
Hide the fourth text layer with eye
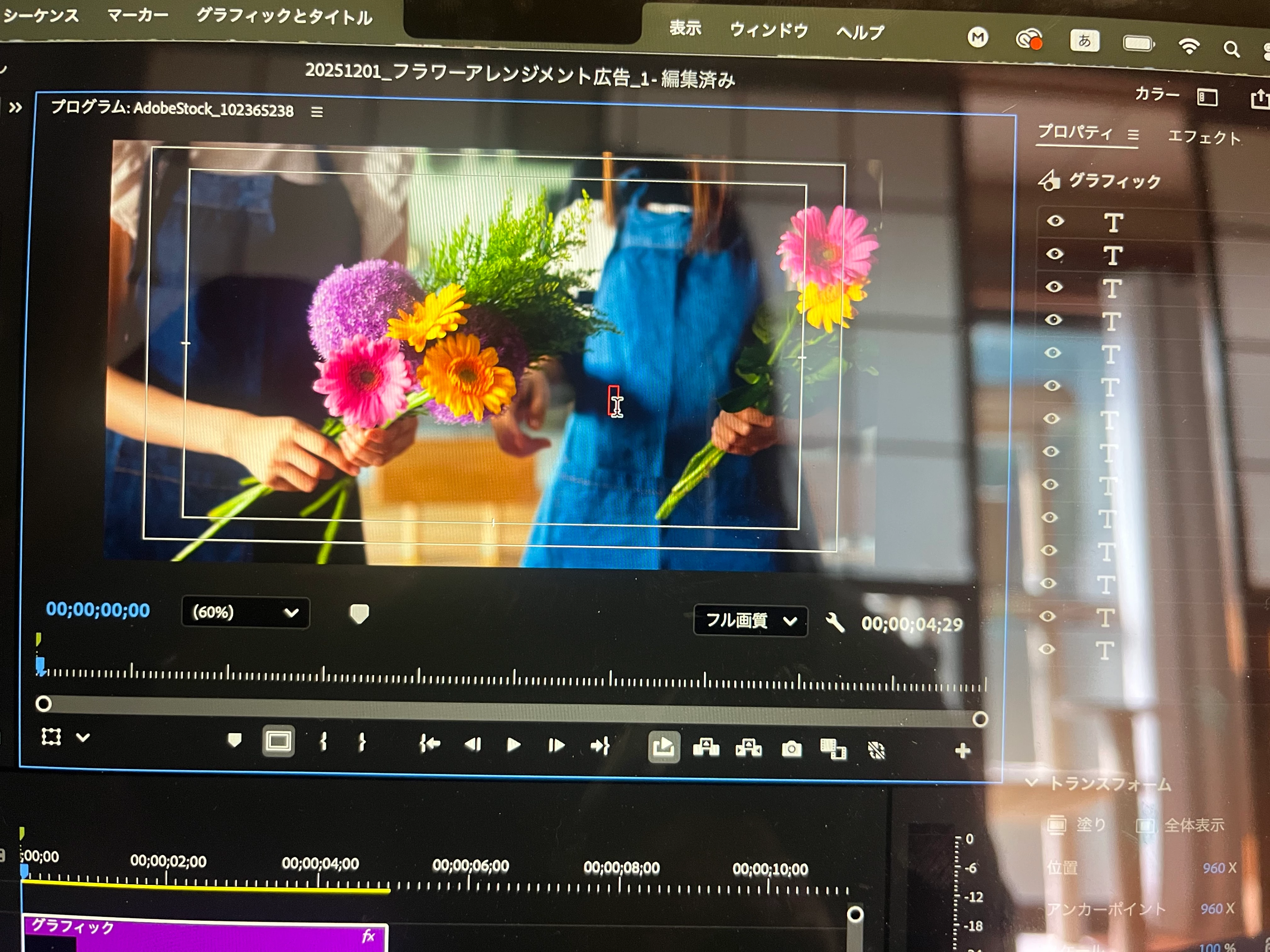tap(1054, 320)
